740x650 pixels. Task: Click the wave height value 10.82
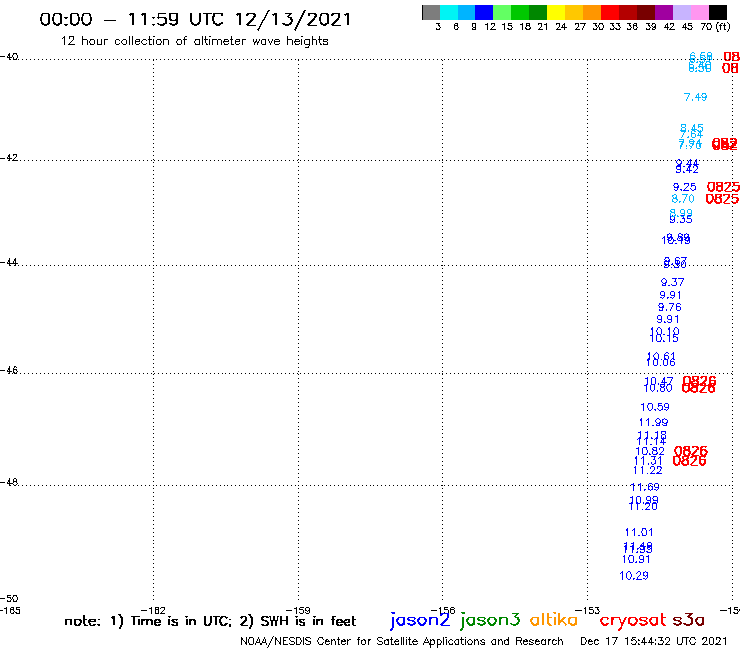[650, 451]
